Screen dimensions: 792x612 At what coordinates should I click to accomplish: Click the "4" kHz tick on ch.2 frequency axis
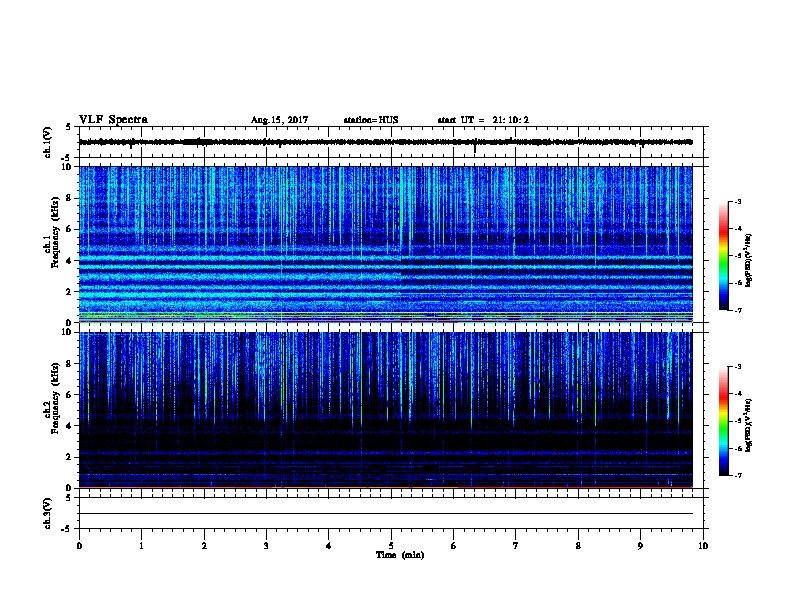[x=69, y=426]
